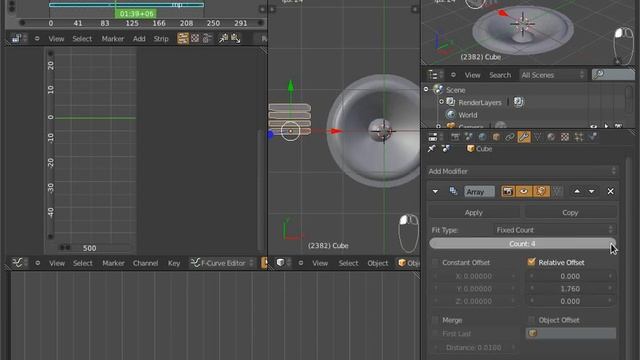Viewport: 640px width, 360px height.
Task: Open the All Scenes outliner filter dropdown
Action: (553, 75)
